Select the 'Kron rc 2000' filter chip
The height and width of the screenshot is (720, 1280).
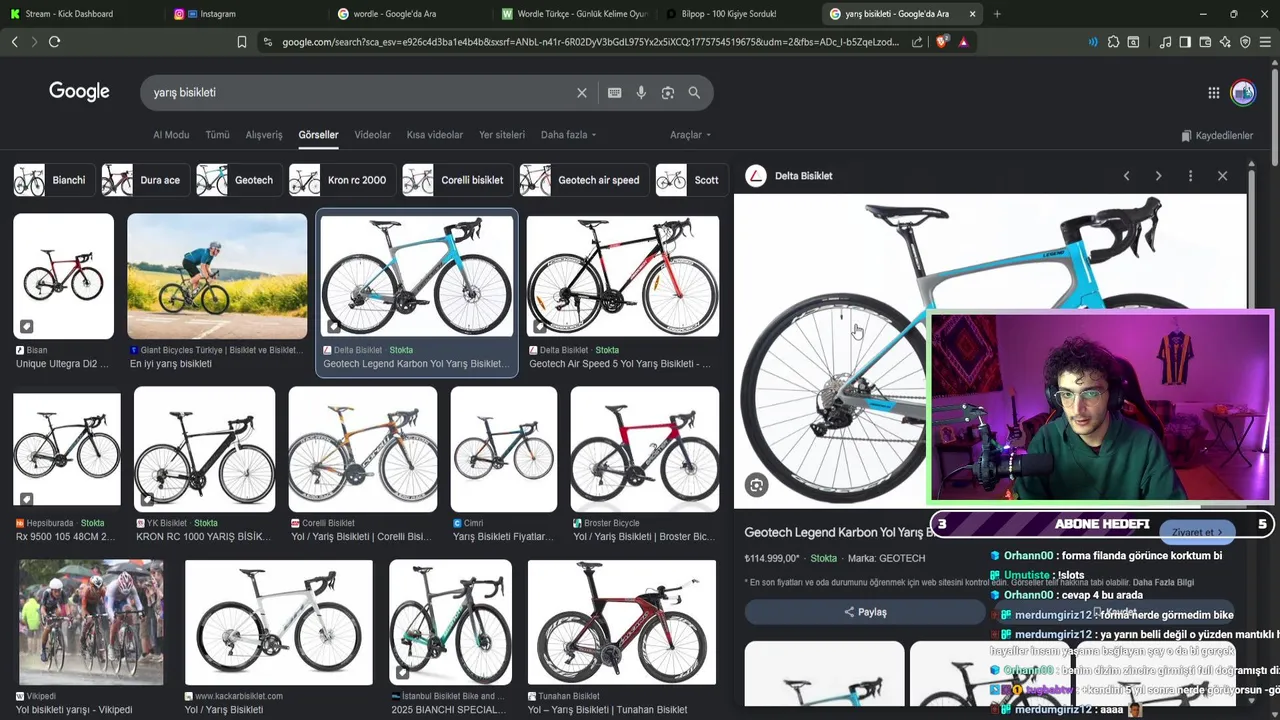pos(343,180)
